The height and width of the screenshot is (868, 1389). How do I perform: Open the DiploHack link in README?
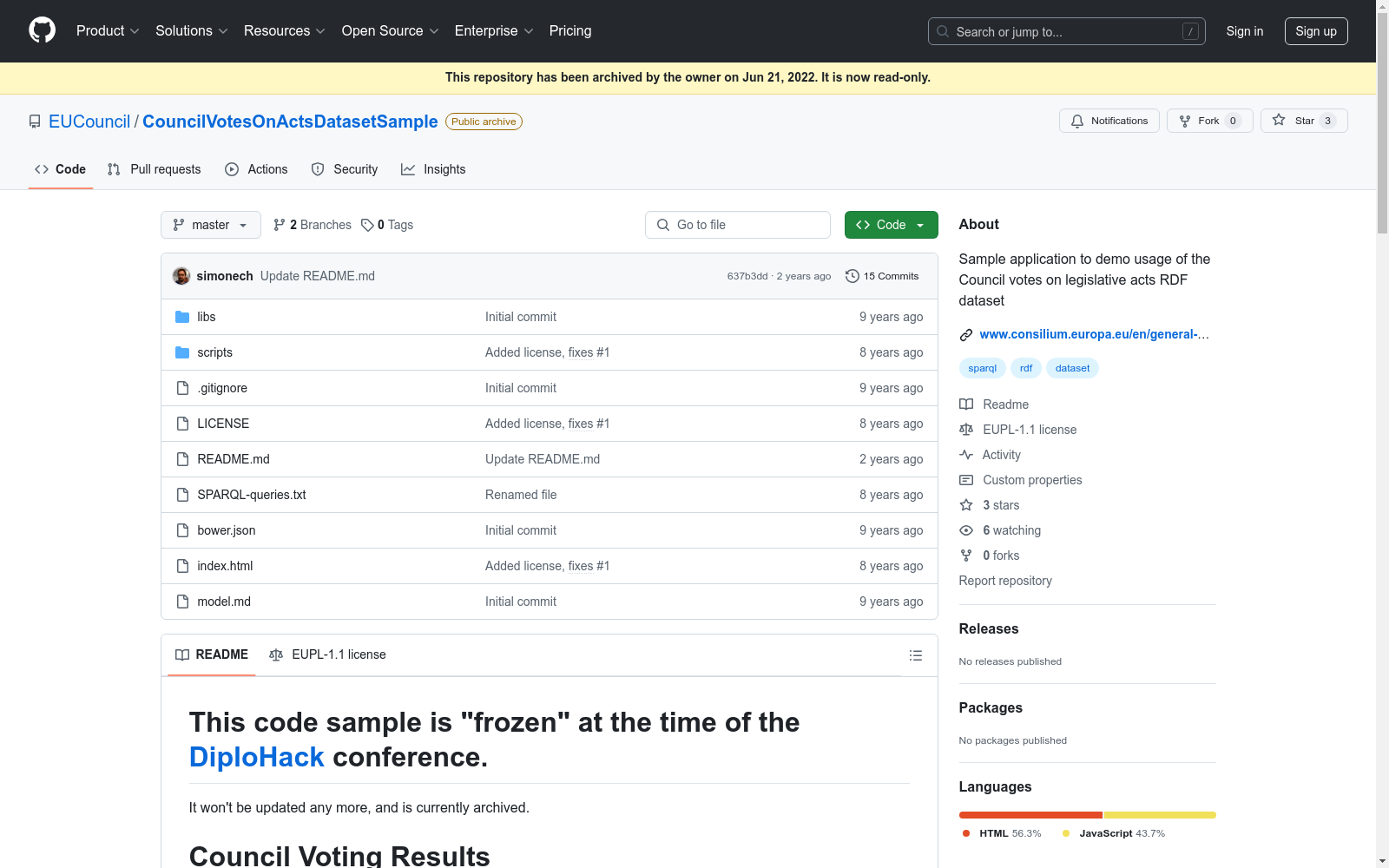[257, 757]
